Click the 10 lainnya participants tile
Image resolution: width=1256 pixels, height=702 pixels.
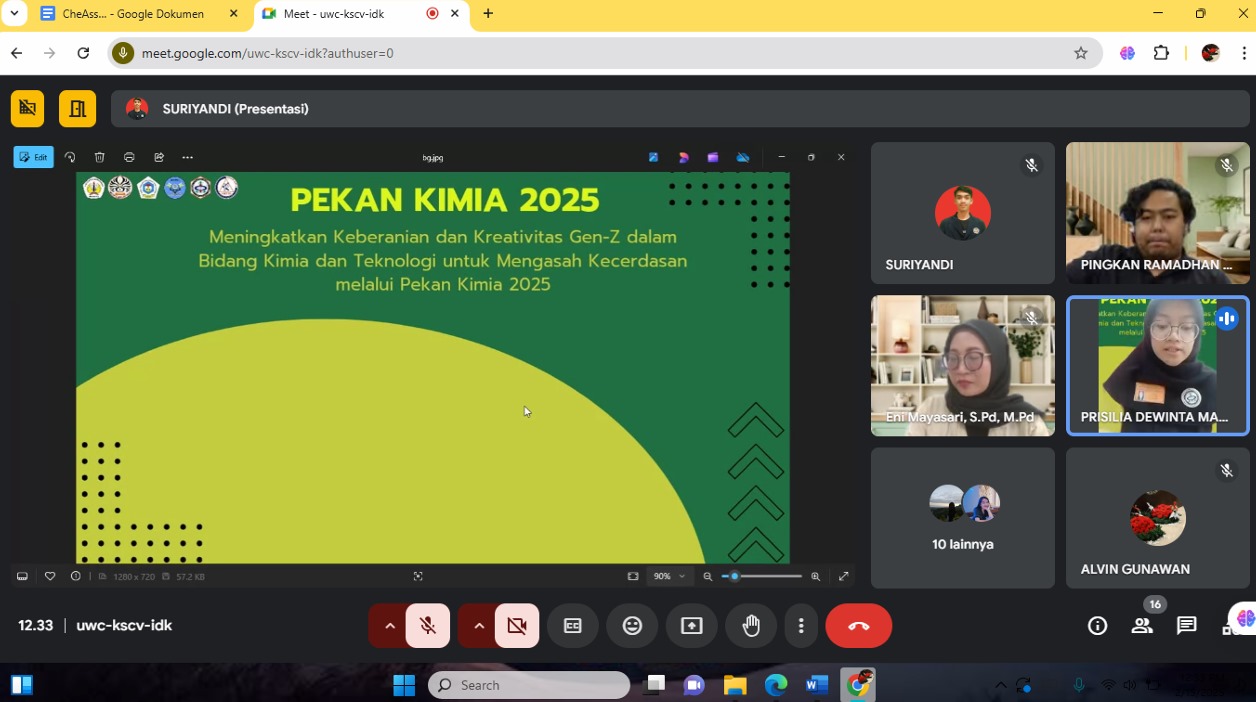coord(962,518)
